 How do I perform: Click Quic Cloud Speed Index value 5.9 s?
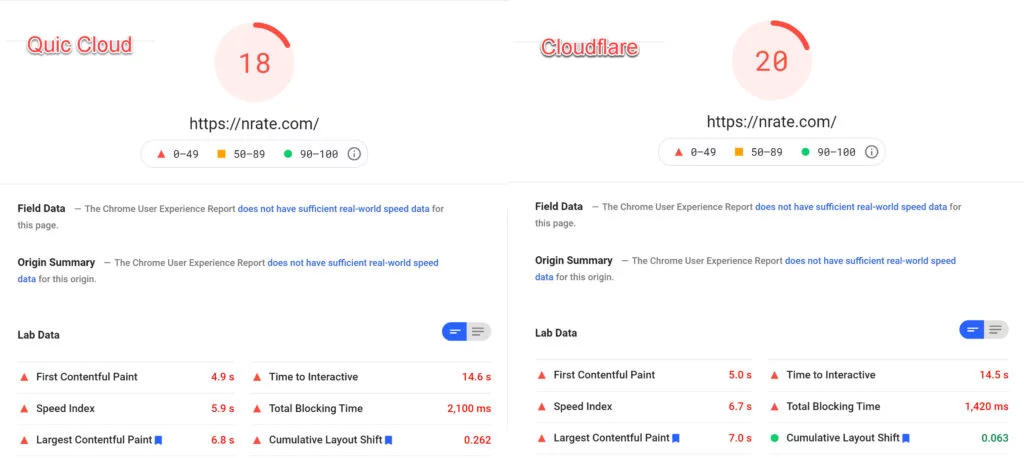(223, 408)
